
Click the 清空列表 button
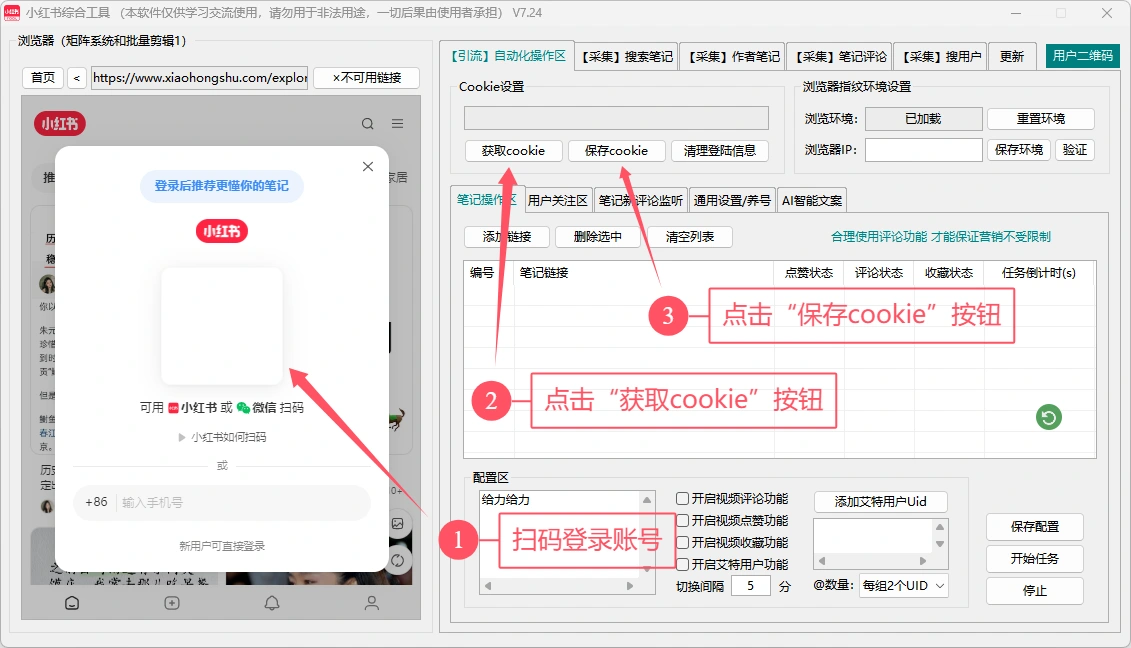(690, 237)
